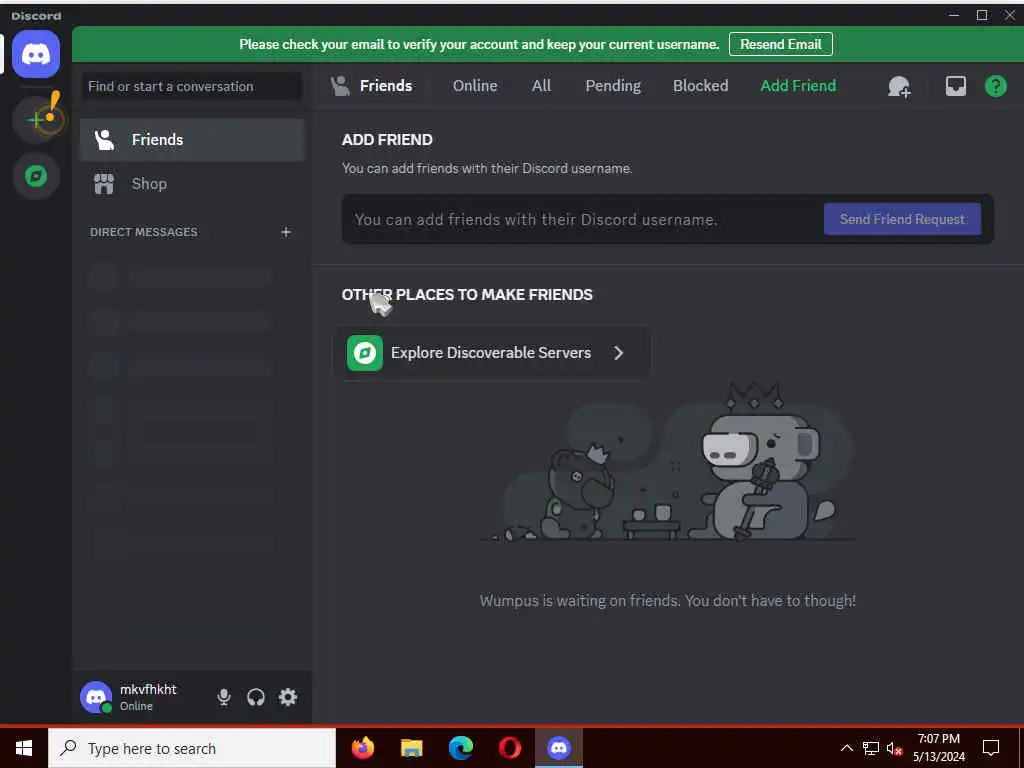The image size is (1024, 768).
Task: Click the muted volume tray icon
Action: coord(894,748)
